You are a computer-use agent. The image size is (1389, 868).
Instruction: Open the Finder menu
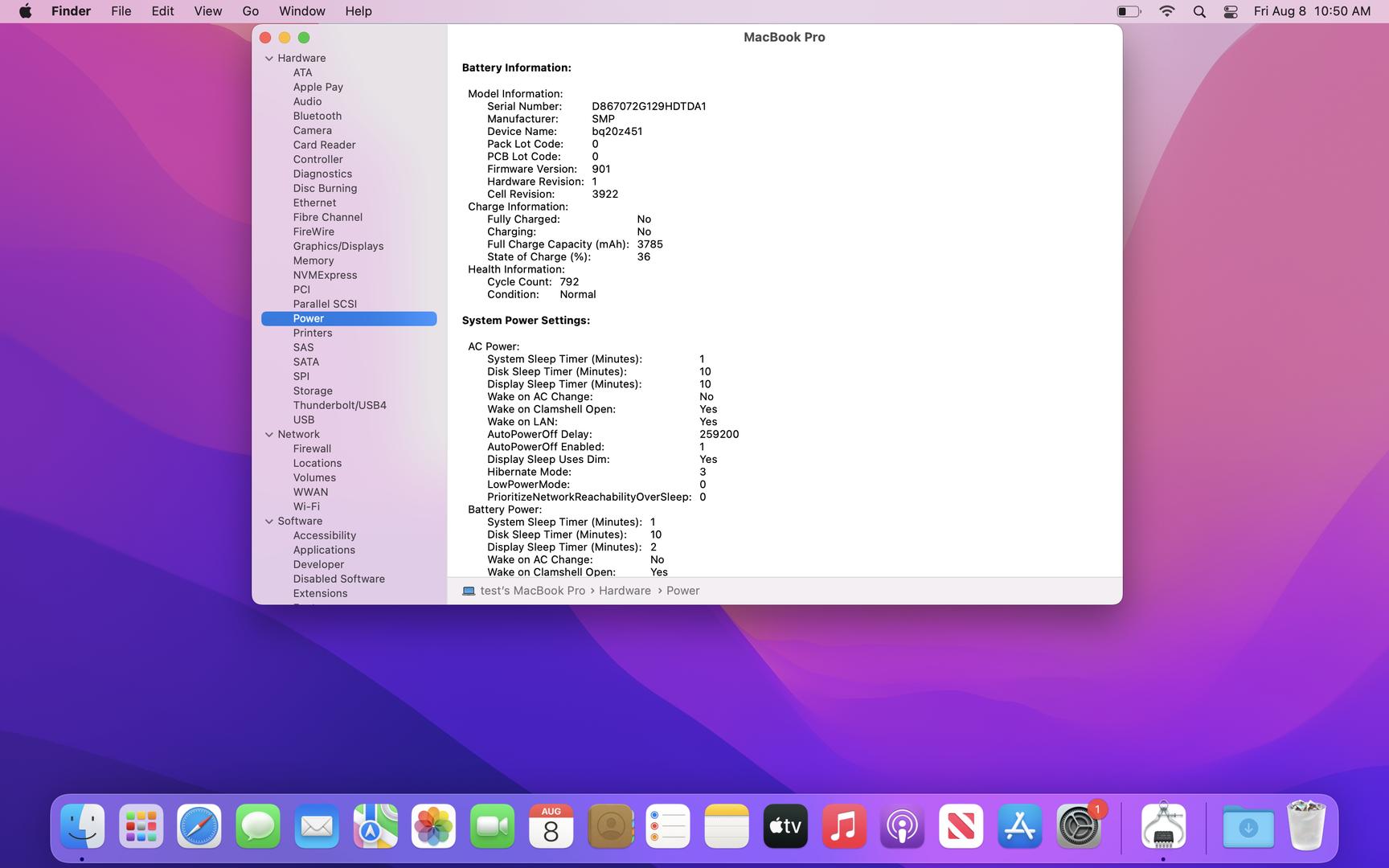[71, 11]
